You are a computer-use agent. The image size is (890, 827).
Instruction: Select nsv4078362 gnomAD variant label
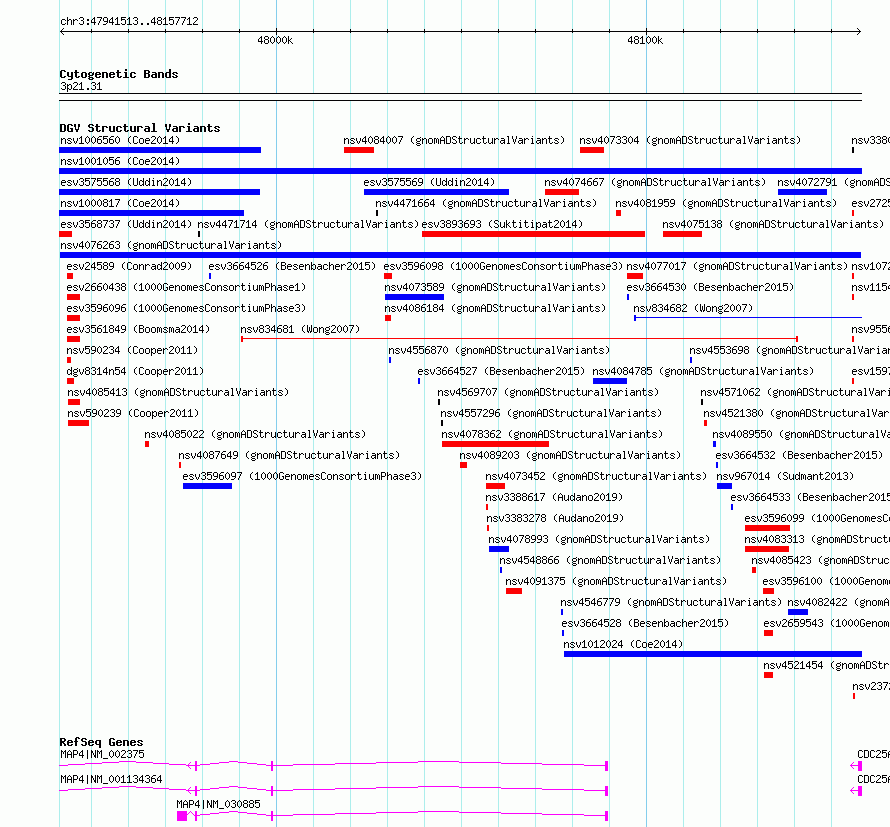click(552, 434)
